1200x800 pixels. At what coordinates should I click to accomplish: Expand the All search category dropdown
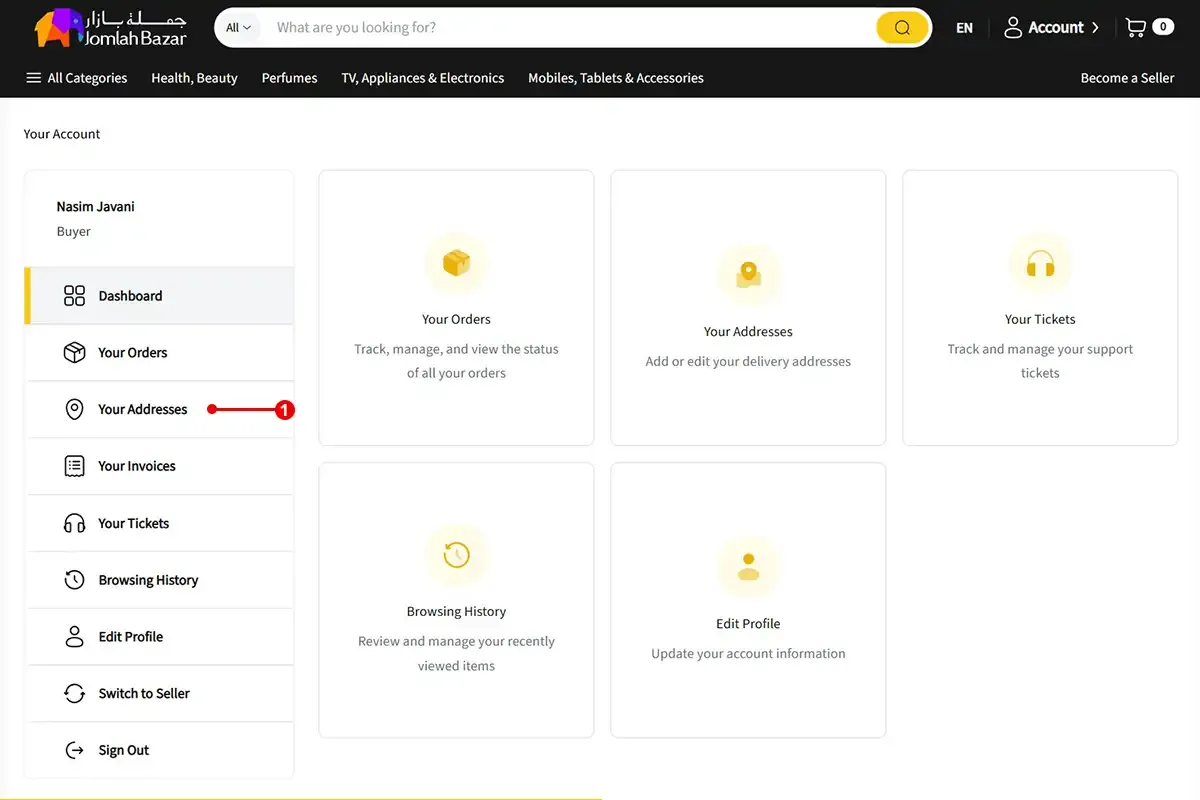point(238,28)
